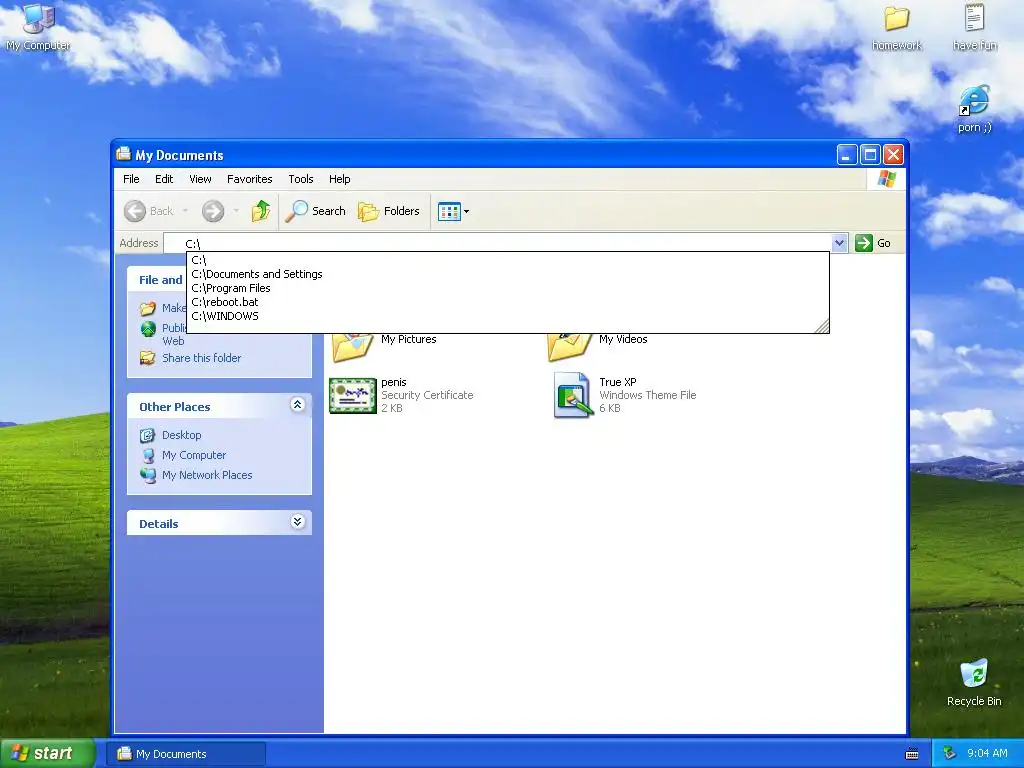Minimize the My Documents window
The width and height of the screenshot is (1024, 768).
click(847, 155)
